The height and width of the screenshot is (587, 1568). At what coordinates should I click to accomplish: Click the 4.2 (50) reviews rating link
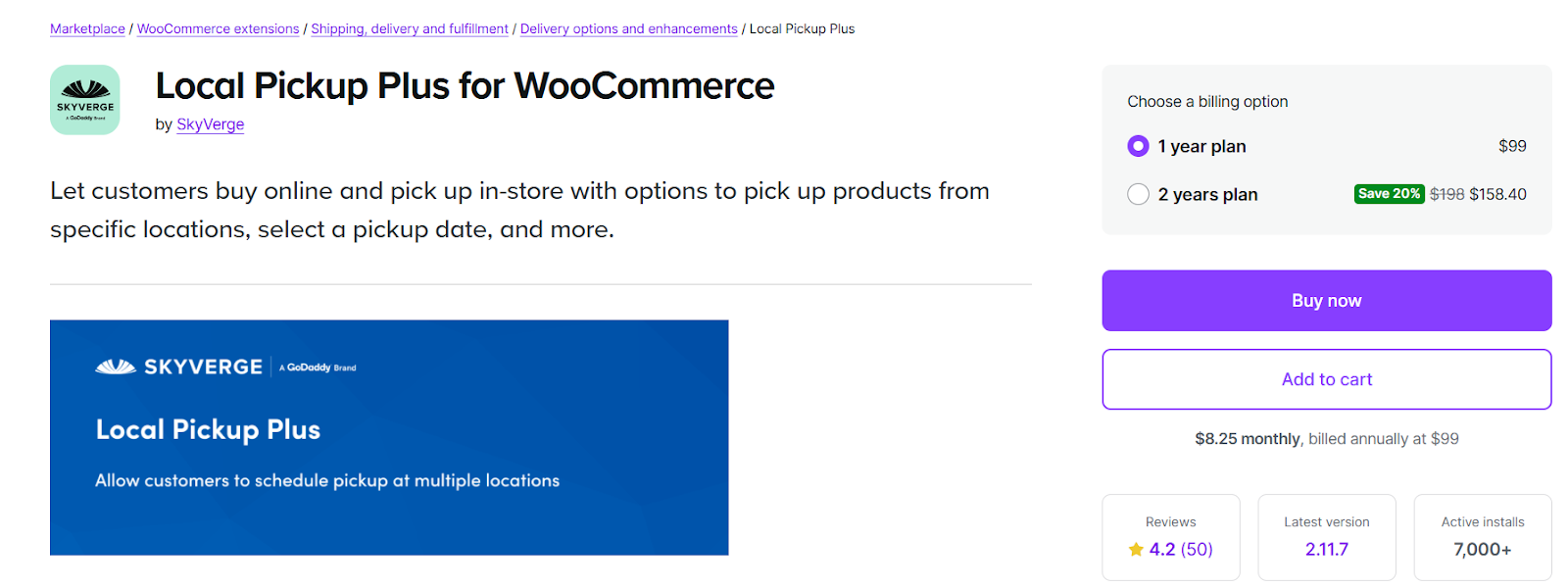tap(1181, 550)
